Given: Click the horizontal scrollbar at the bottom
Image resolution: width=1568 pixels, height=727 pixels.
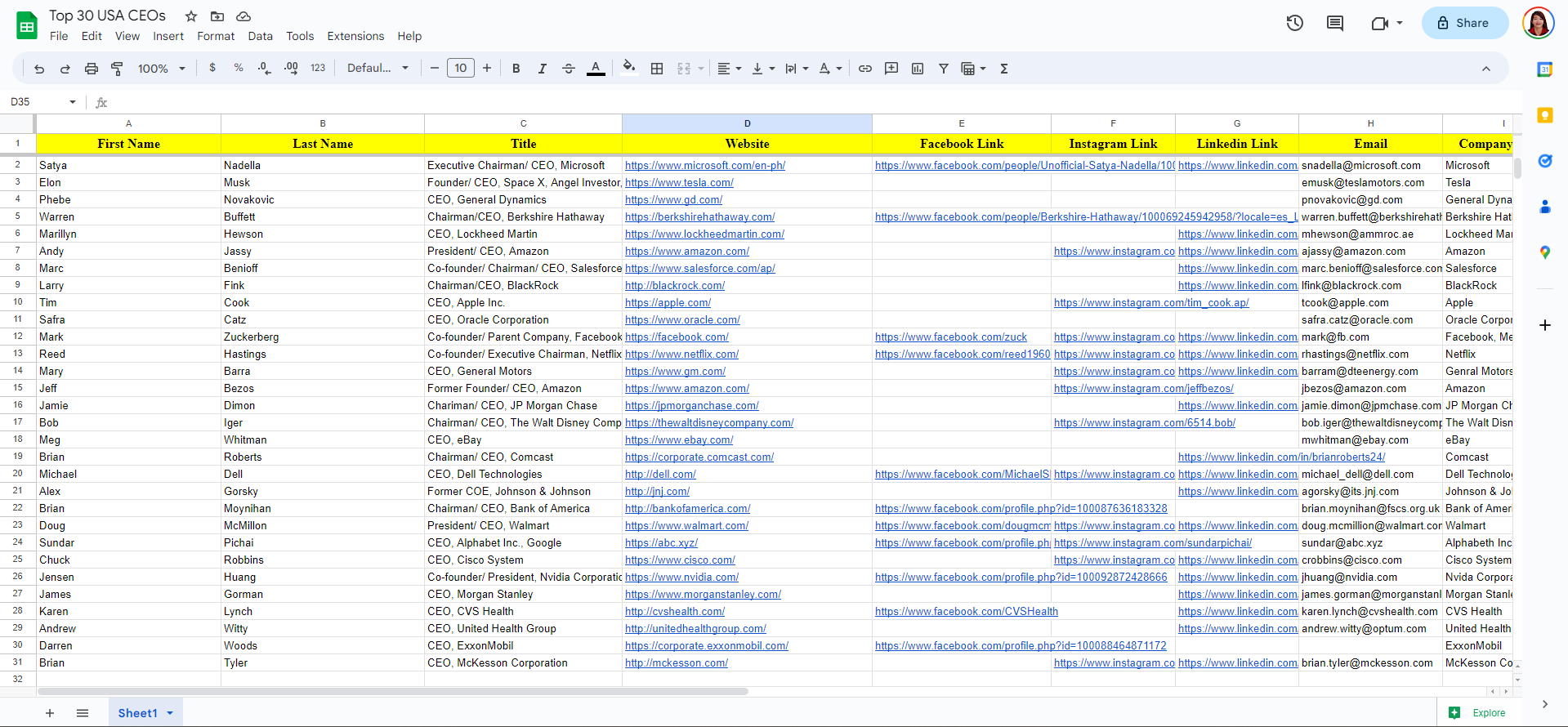Looking at the screenshot, I should (x=393, y=691).
